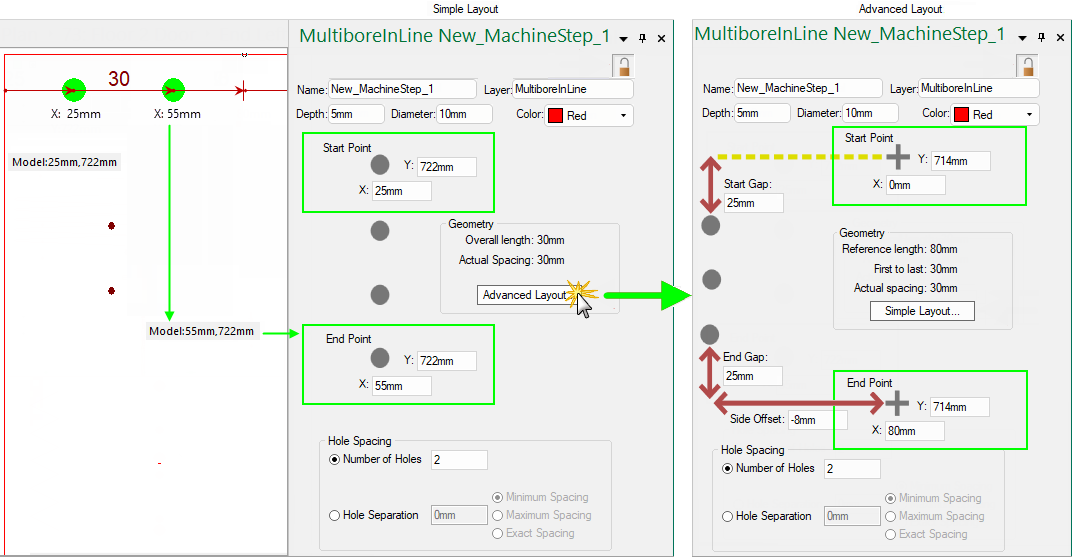1072x557 pixels.
Task: Open the Color dropdown in Simple Layout
Action: pyautogui.click(x=625, y=116)
